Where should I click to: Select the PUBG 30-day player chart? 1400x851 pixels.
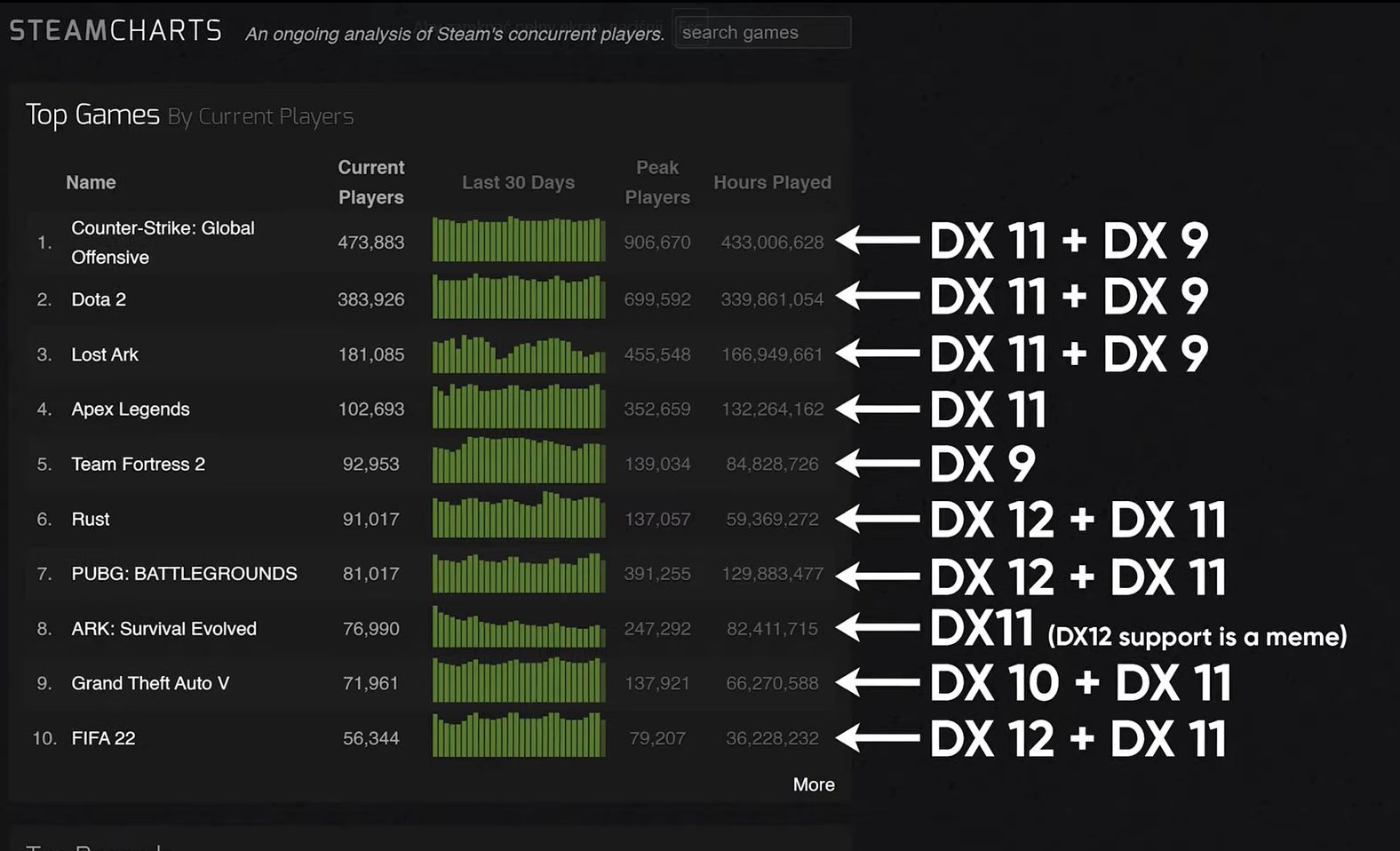tap(519, 573)
